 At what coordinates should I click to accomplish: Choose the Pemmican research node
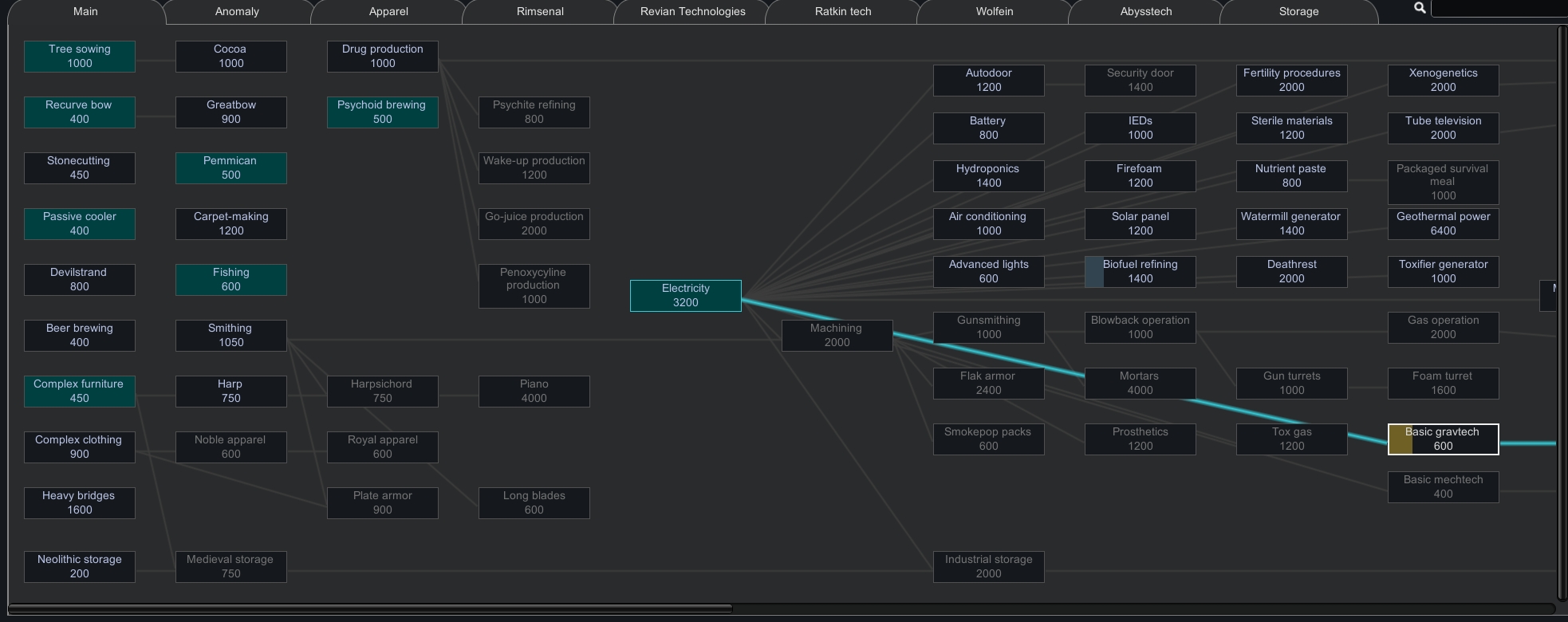tap(231, 168)
